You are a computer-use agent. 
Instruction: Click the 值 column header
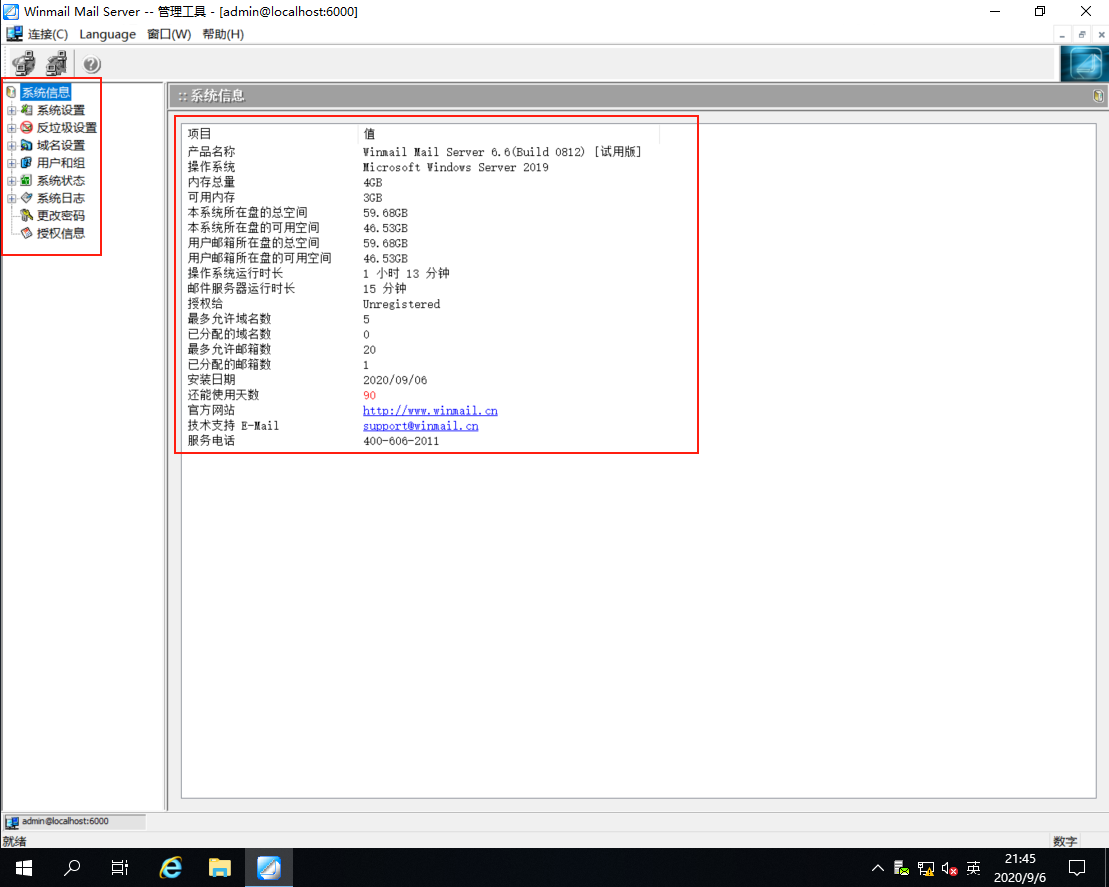[x=510, y=134]
